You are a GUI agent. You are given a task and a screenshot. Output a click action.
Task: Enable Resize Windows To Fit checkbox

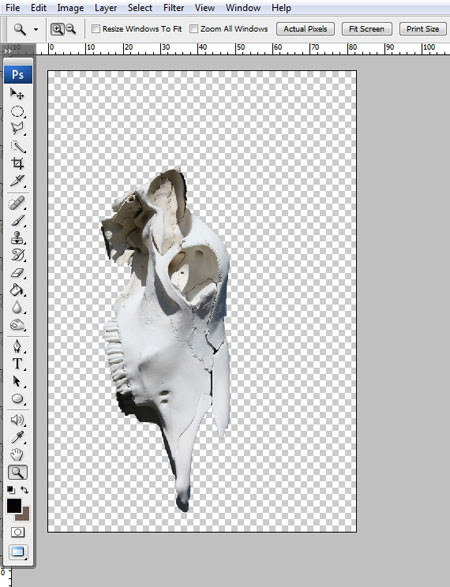coord(96,29)
